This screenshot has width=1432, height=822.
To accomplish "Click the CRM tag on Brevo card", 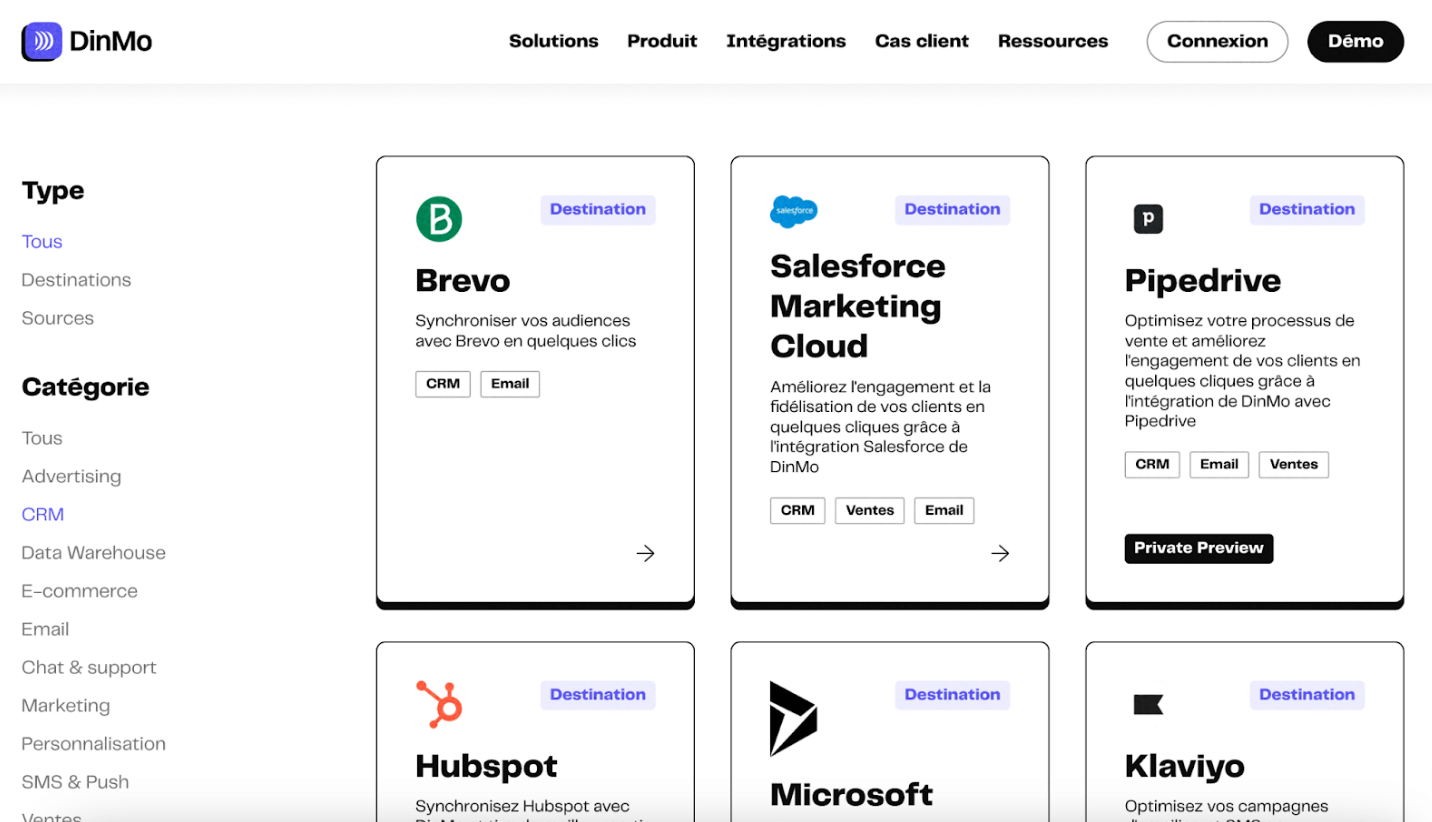I will tap(443, 384).
